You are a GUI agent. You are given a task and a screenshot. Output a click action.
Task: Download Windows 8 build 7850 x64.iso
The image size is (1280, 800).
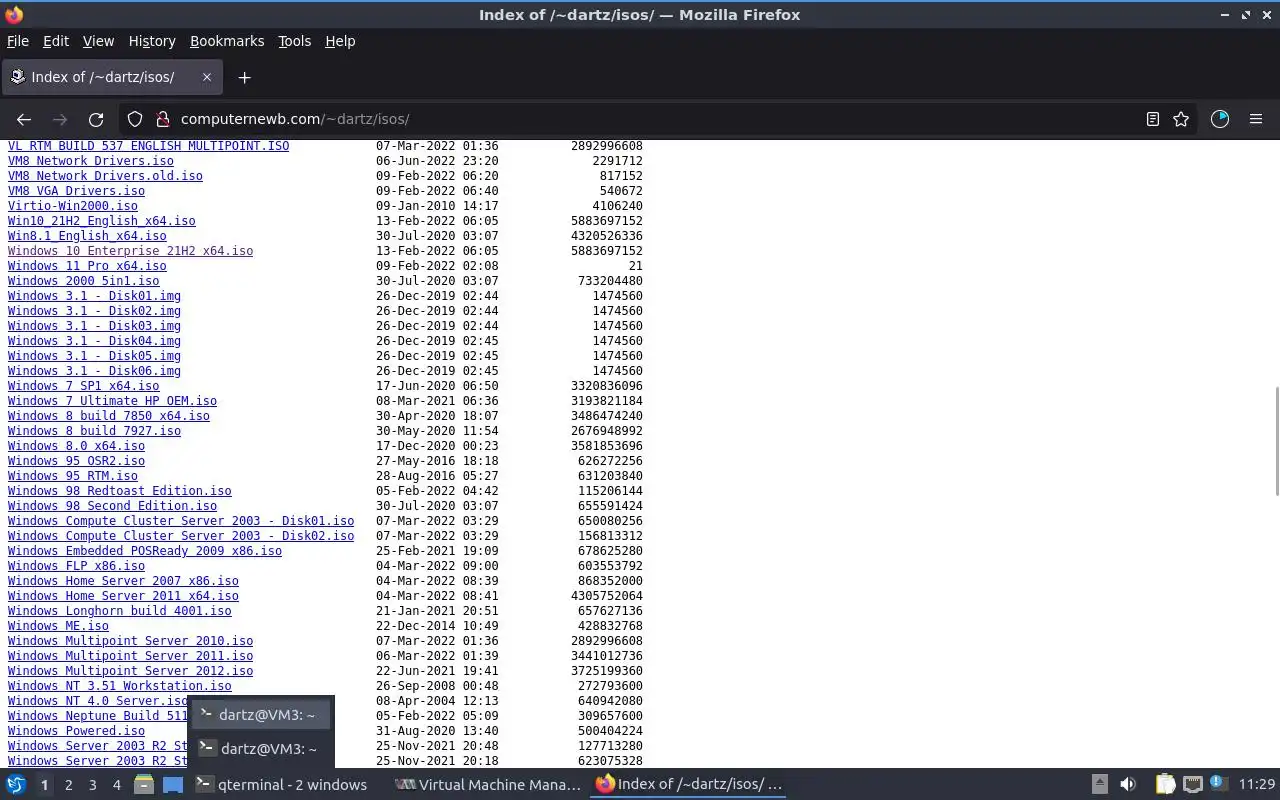click(109, 416)
